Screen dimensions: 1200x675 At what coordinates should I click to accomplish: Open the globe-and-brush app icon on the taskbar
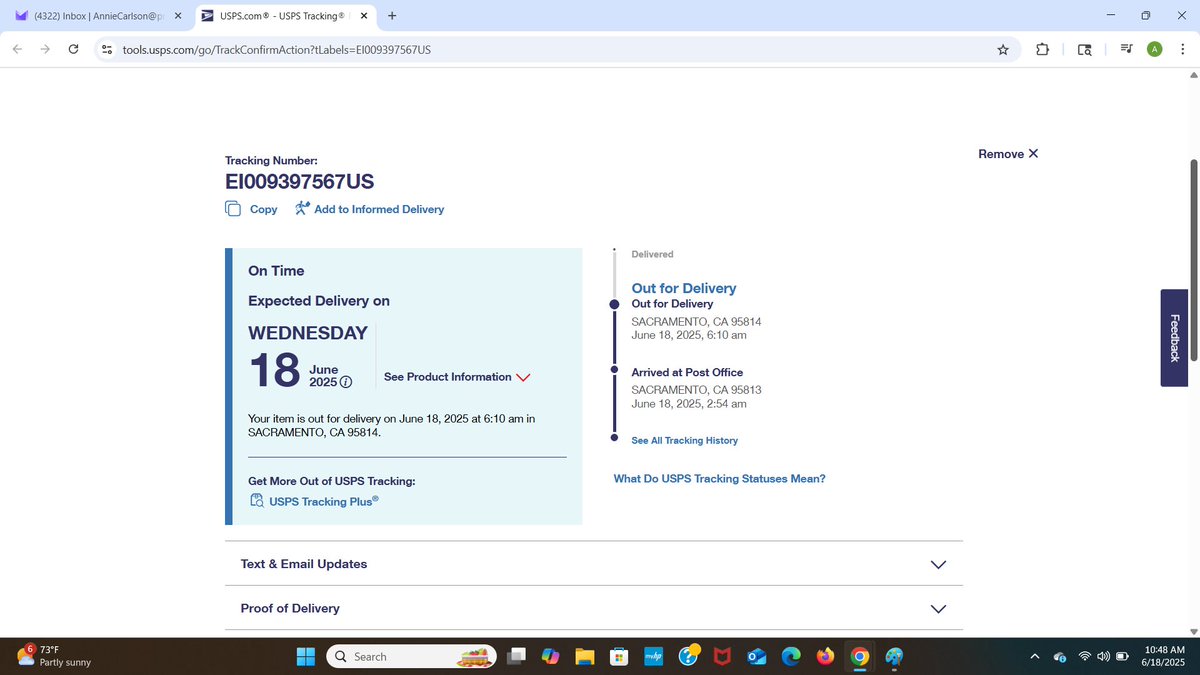894,657
